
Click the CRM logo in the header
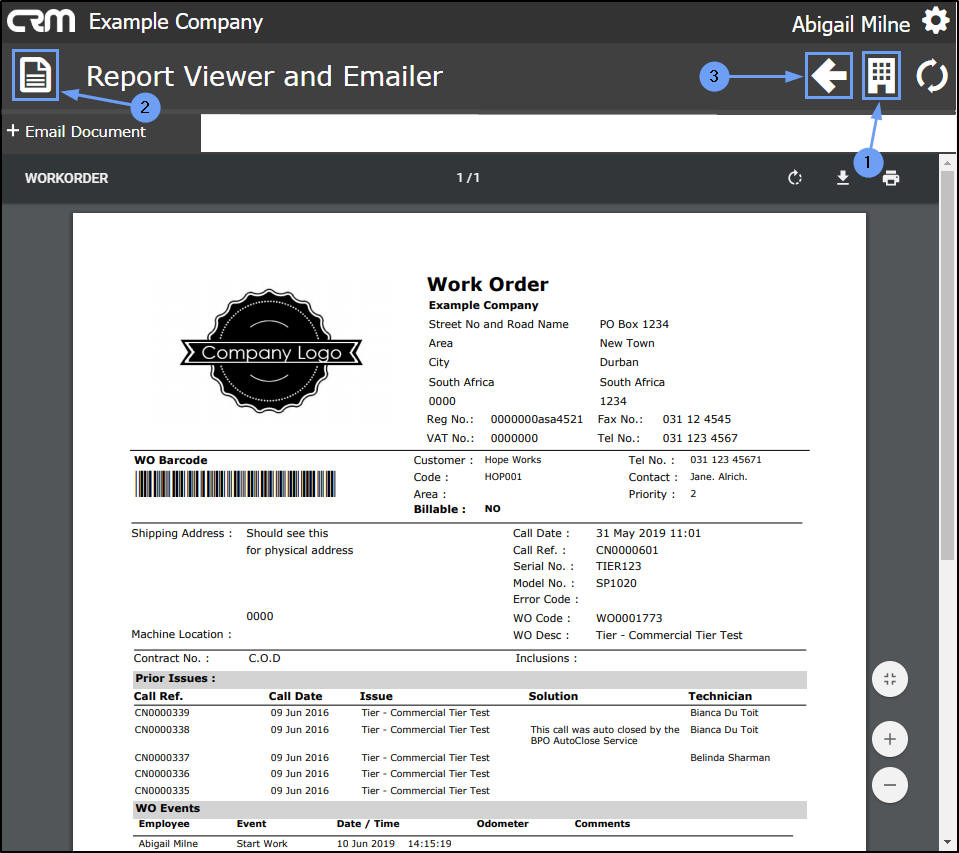41,21
